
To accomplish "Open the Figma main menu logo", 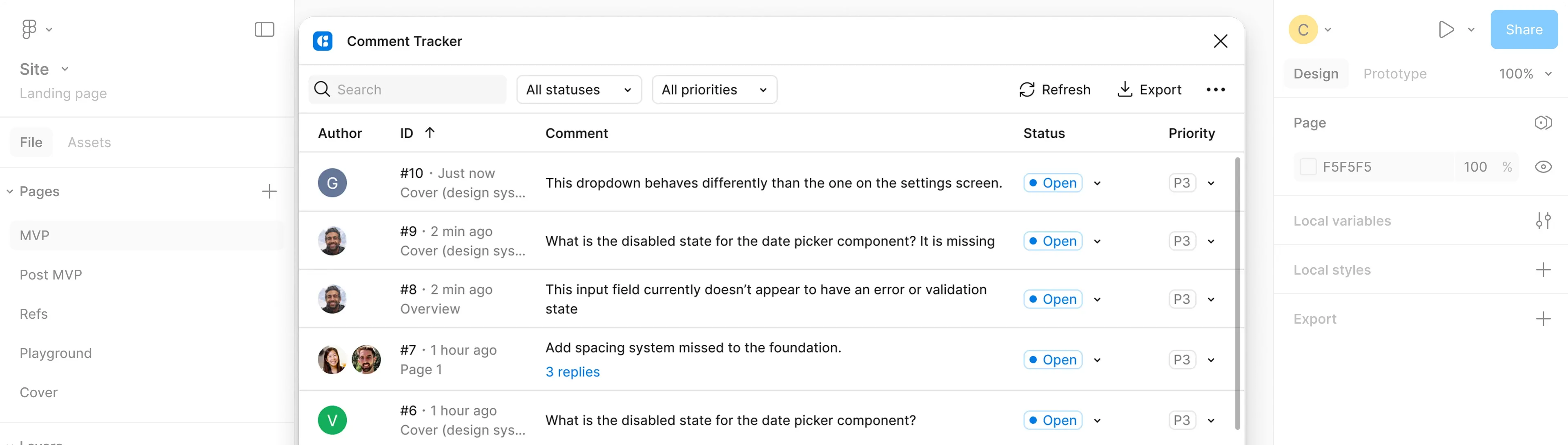I will [x=29, y=29].
